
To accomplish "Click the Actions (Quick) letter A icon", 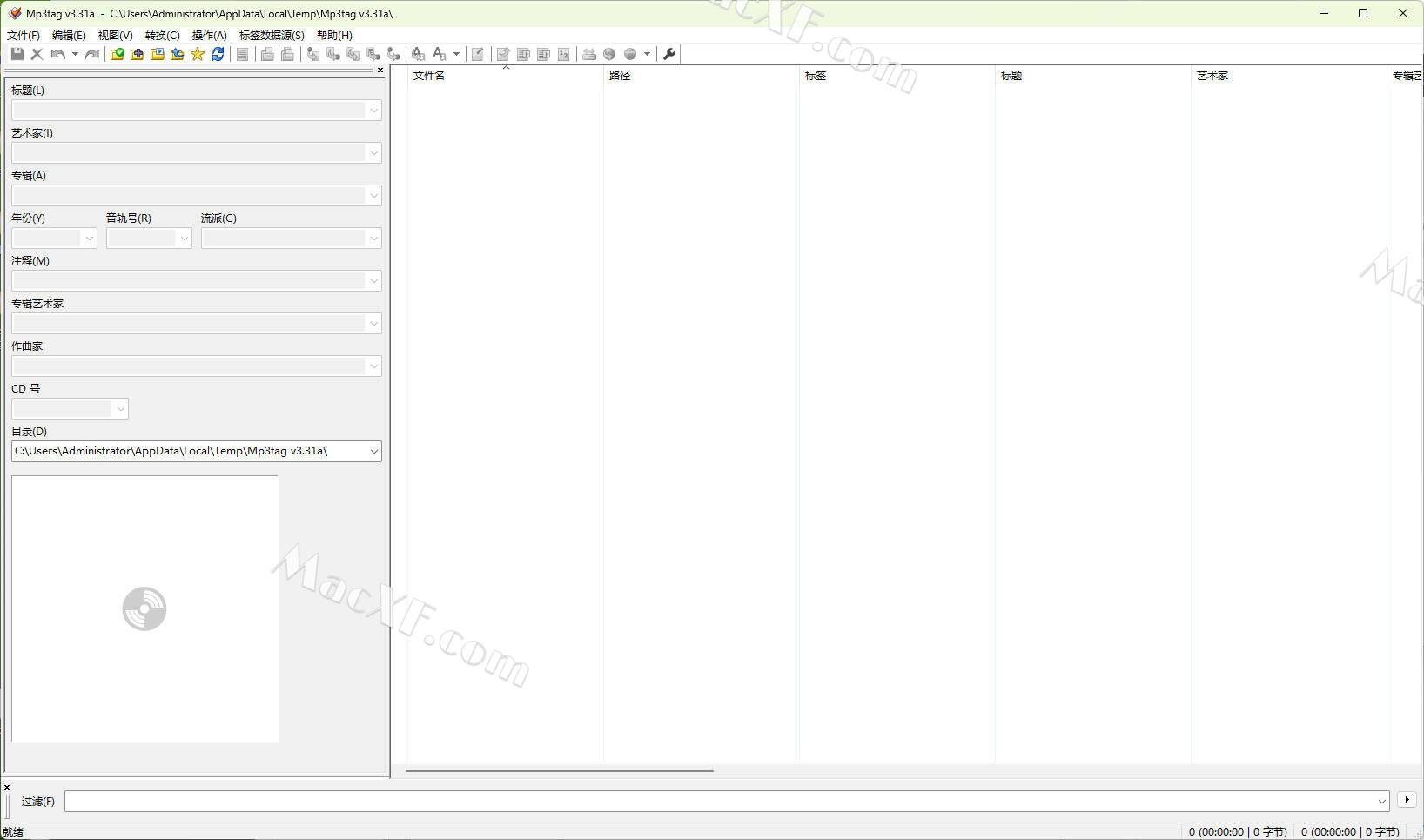I will pyautogui.click(x=440, y=54).
